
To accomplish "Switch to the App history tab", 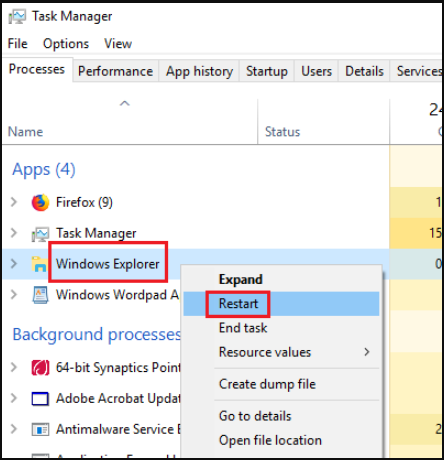I will pyautogui.click(x=199, y=71).
